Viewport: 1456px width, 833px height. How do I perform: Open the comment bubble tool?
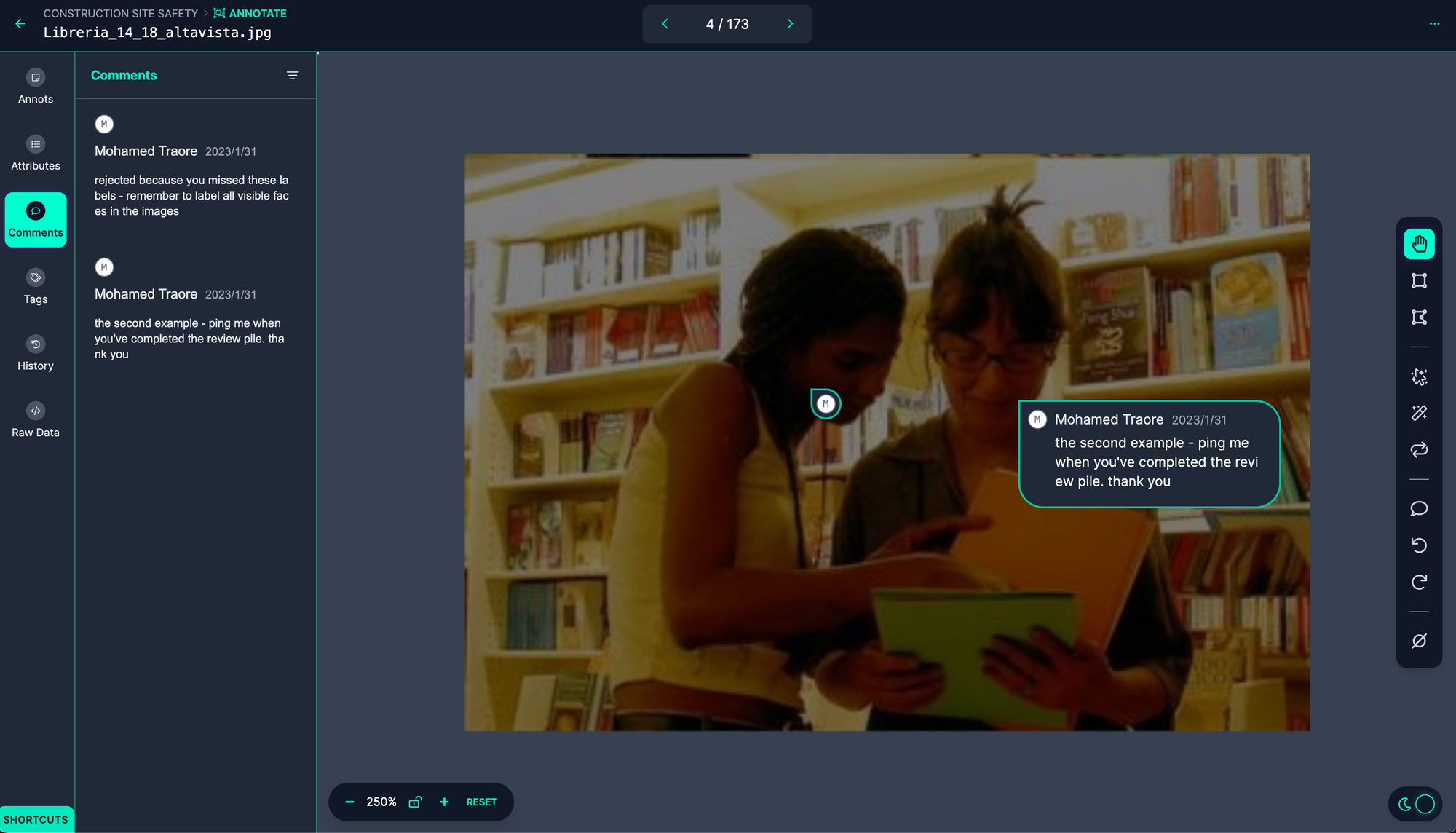[1419, 508]
